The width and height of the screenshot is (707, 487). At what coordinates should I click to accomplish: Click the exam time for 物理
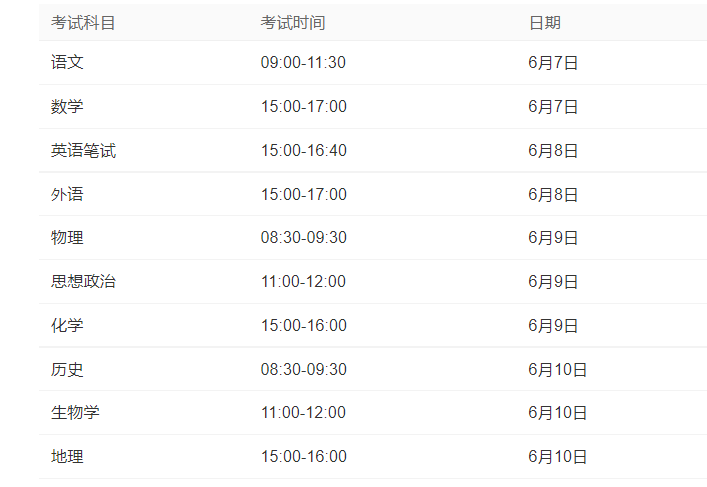[303, 238]
